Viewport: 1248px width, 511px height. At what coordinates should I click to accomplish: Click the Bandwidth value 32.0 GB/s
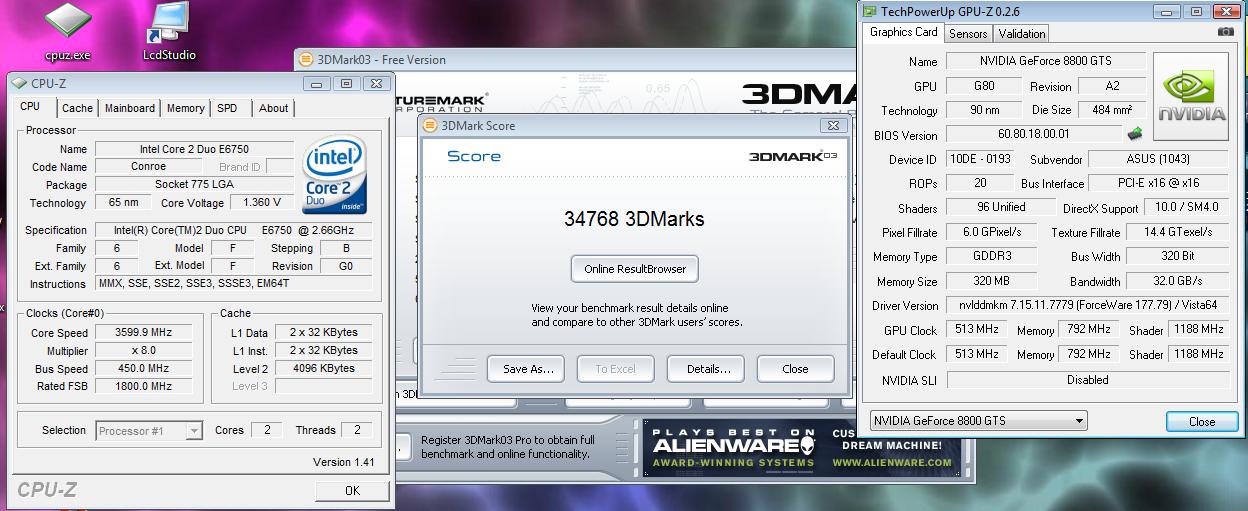(x=1177, y=281)
